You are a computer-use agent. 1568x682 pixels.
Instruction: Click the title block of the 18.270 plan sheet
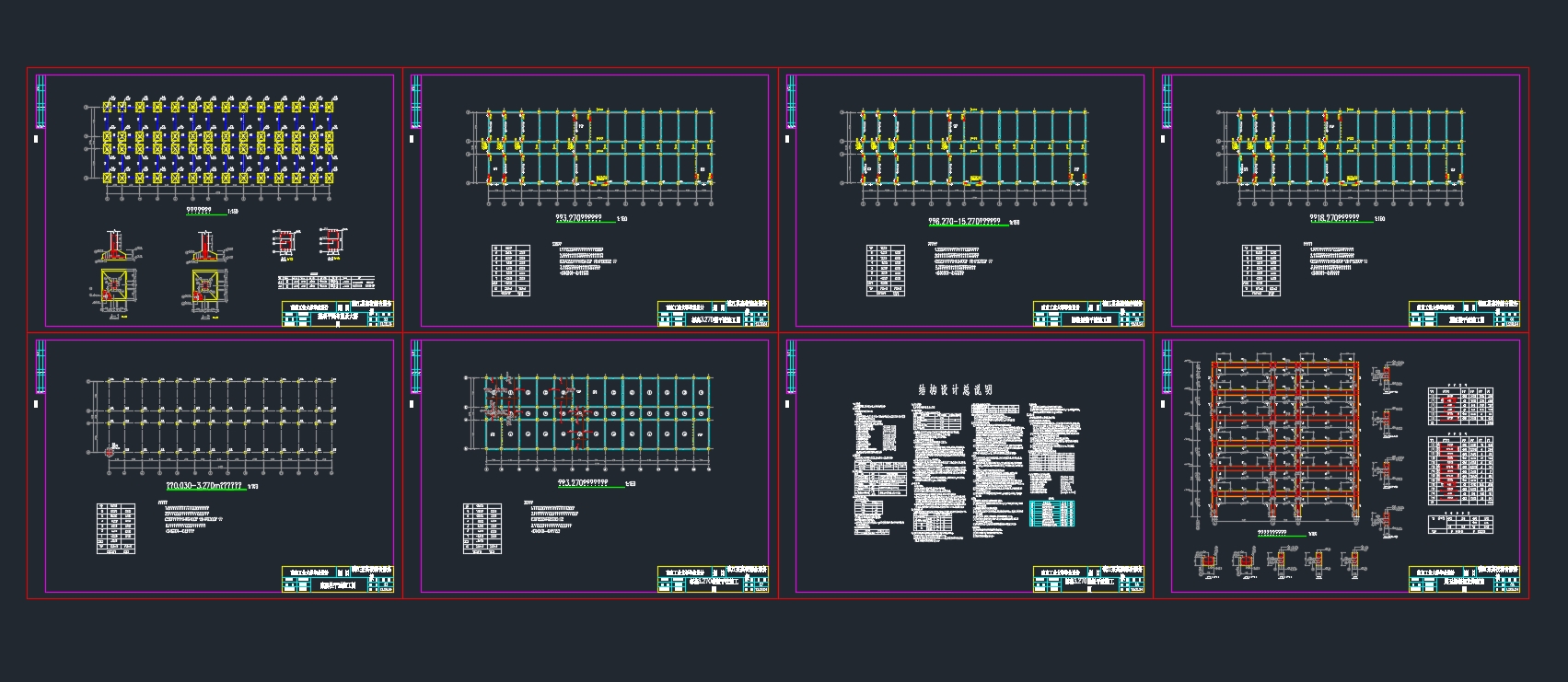tap(1464, 313)
